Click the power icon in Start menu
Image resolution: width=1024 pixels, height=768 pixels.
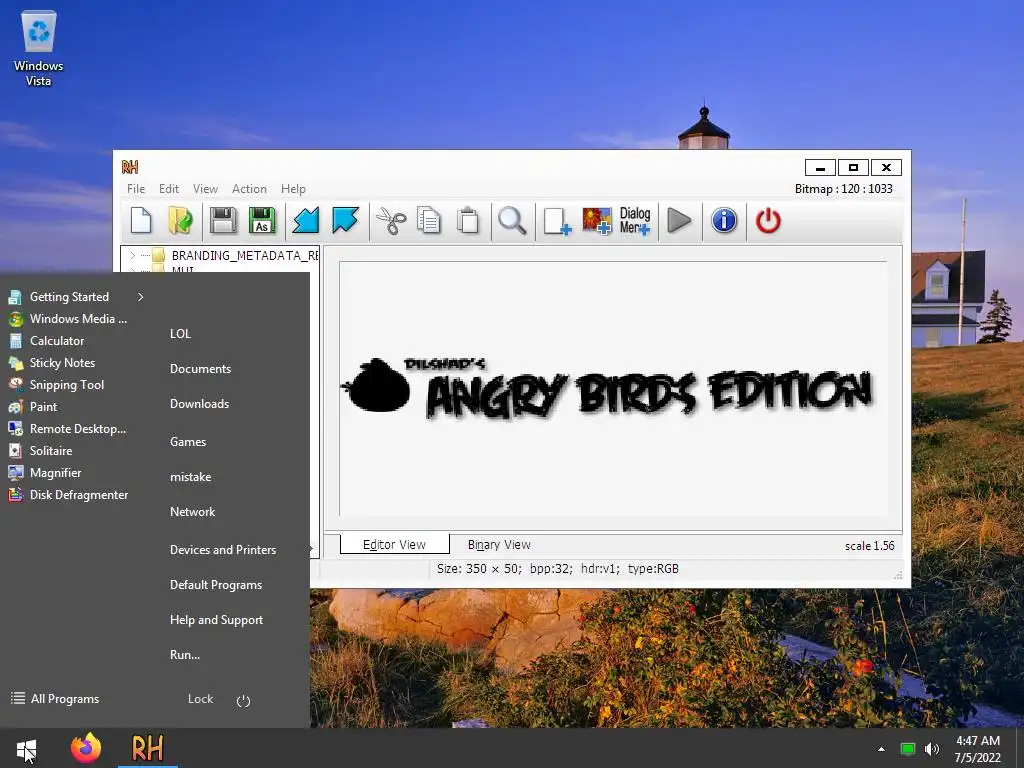[x=243, y=701]
